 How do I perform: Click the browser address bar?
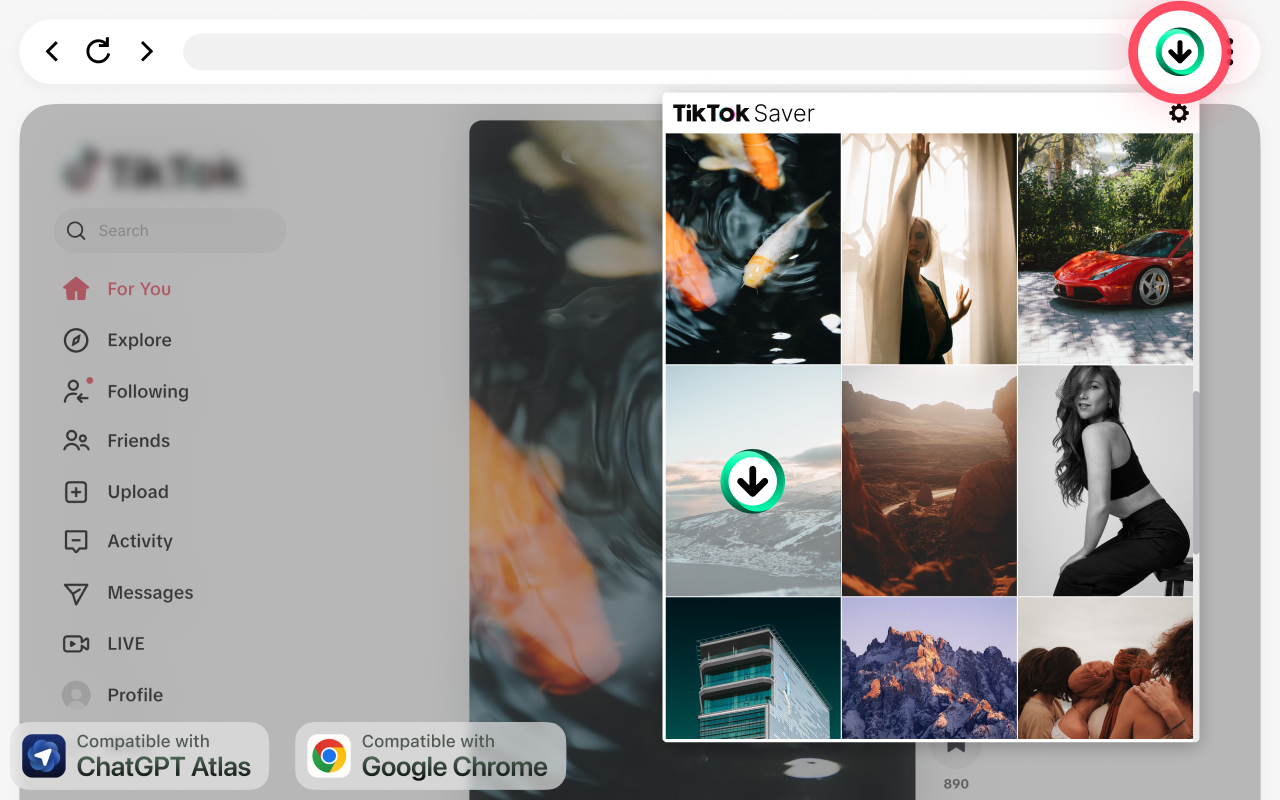[660, 52]
